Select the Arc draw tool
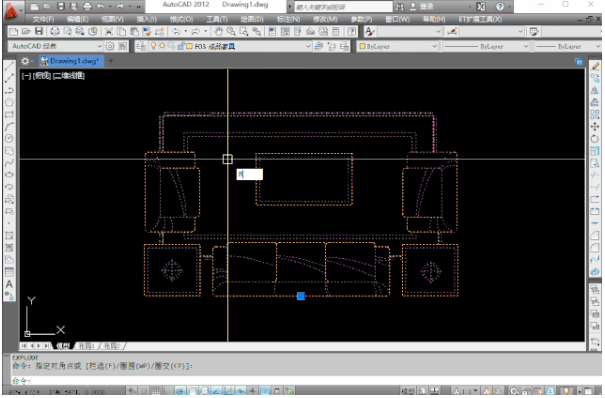Viewport: 605px width, 398px height. click(x=9, y=126)
